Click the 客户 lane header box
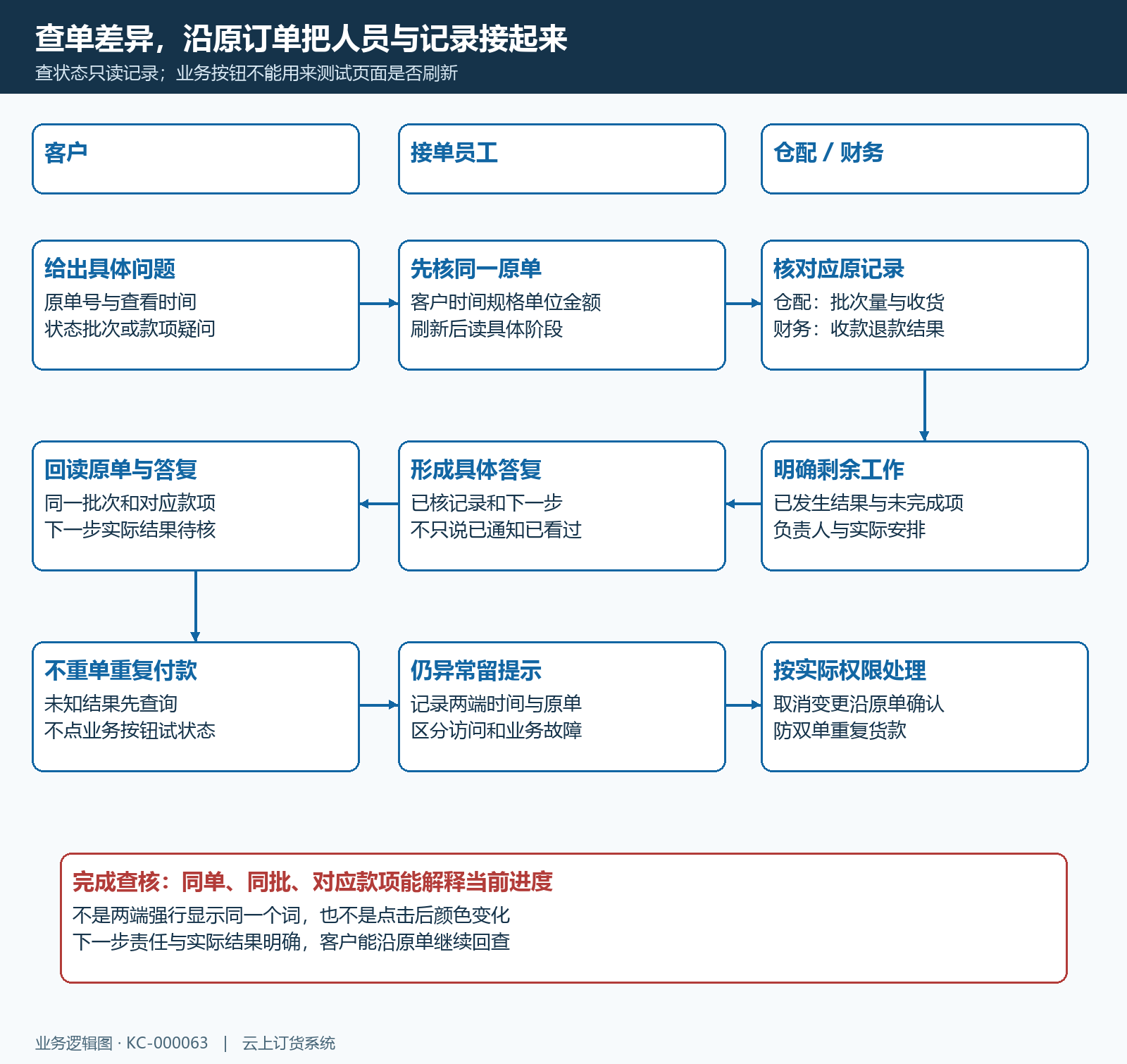This screenshot has height=1064, width=1127. tap(196, 159)
